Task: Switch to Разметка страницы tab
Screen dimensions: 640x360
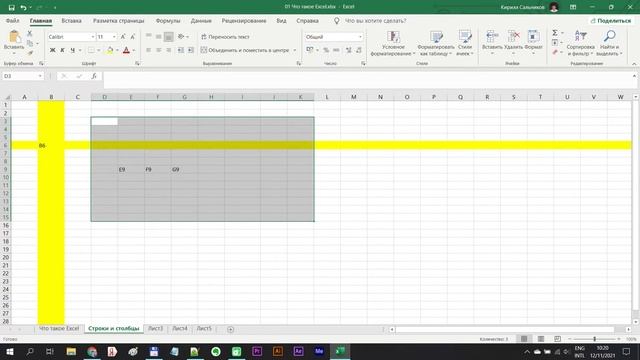Action: [118, 20]
